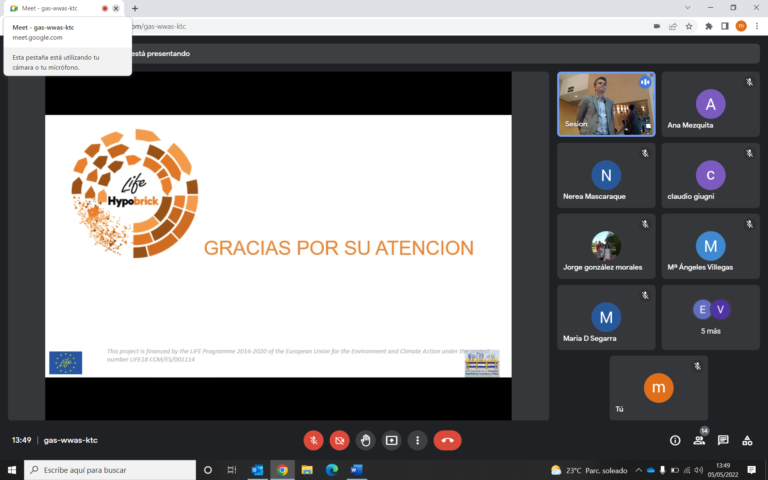
Task: Open Task View on the taskbar
Action: [232, 470]
